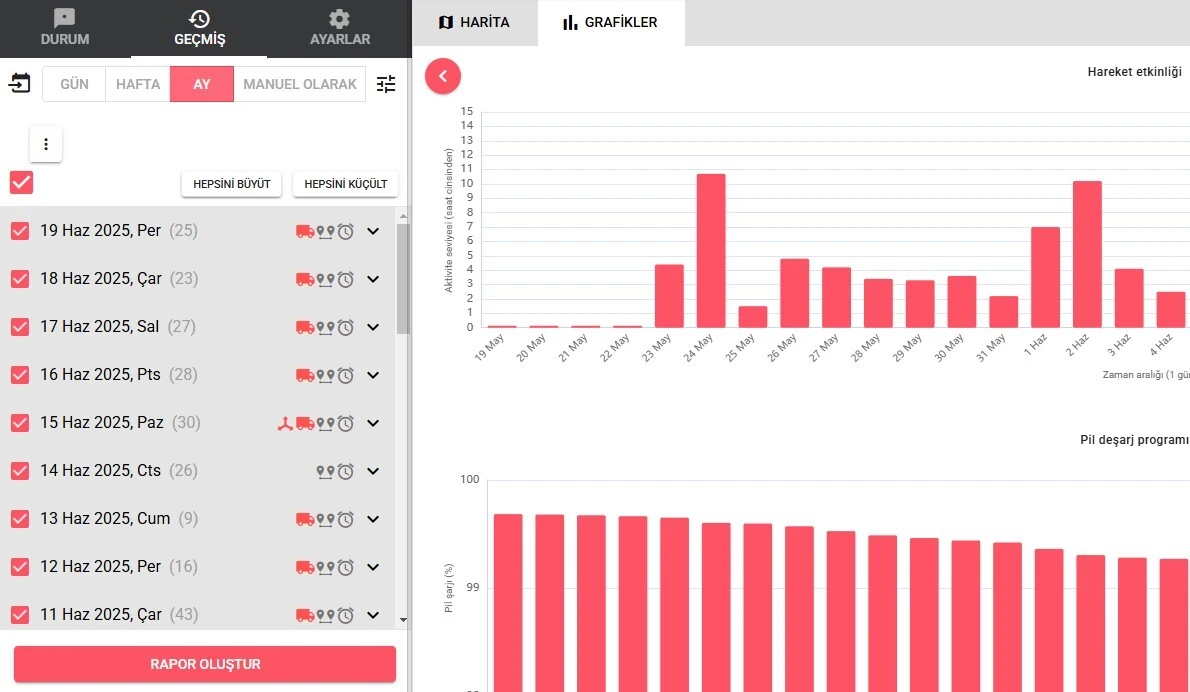Click the map pins icon on 14 Haz 2025 row

coord(326,471)
